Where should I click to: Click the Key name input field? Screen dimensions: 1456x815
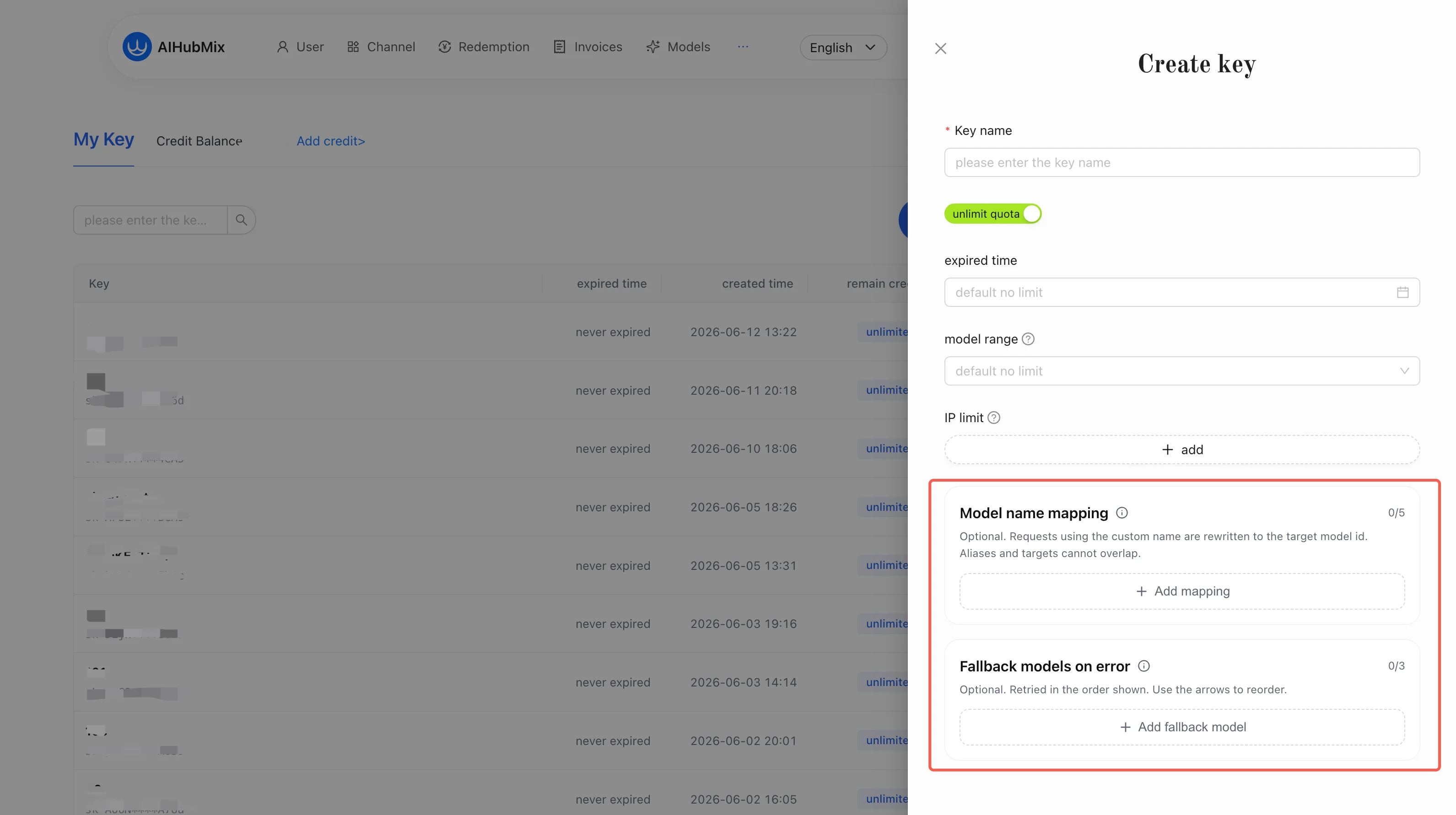tap(1182, 163)
